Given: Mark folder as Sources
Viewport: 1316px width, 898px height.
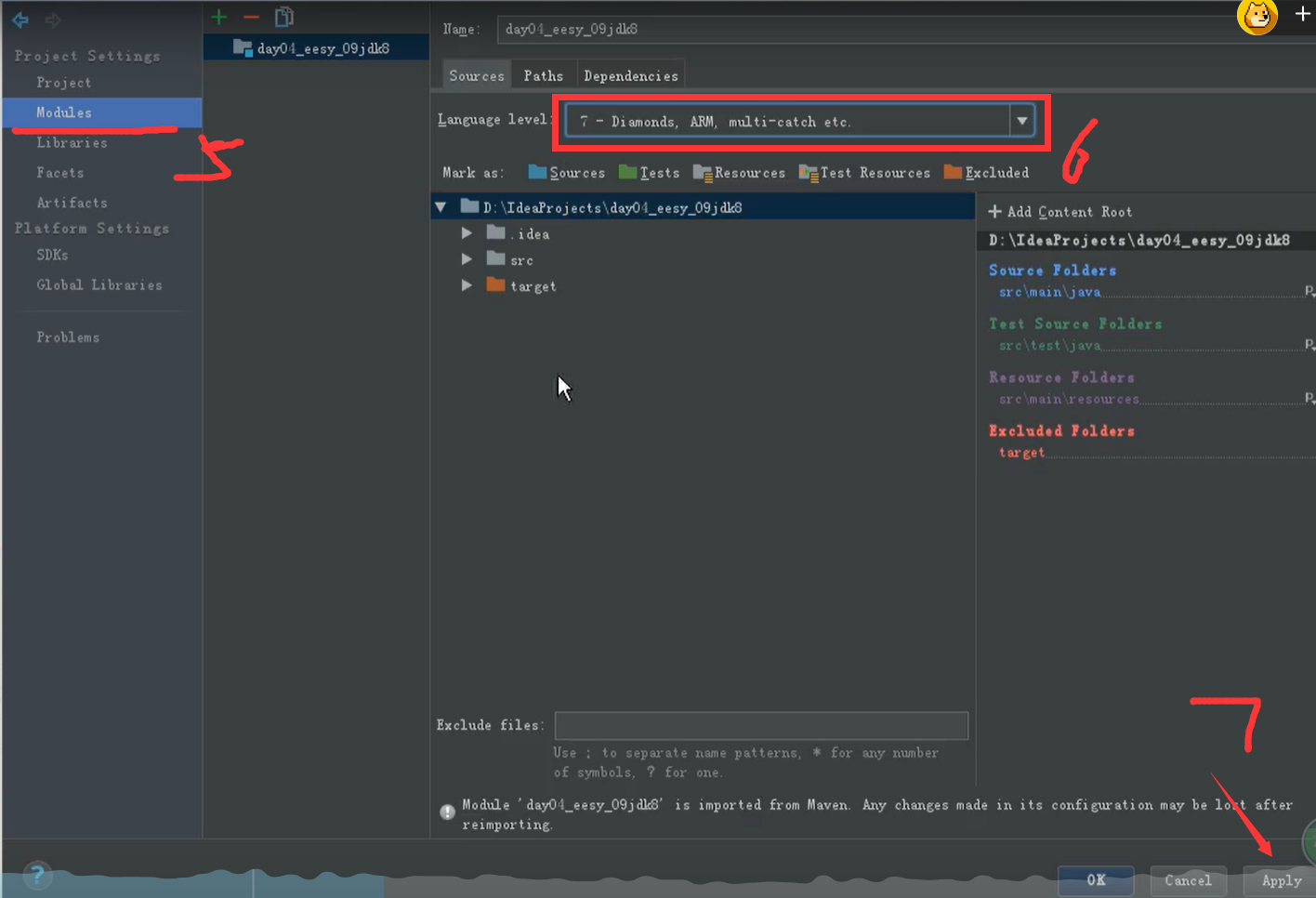Looking at the screenshot, I should (x=566, y=173).
